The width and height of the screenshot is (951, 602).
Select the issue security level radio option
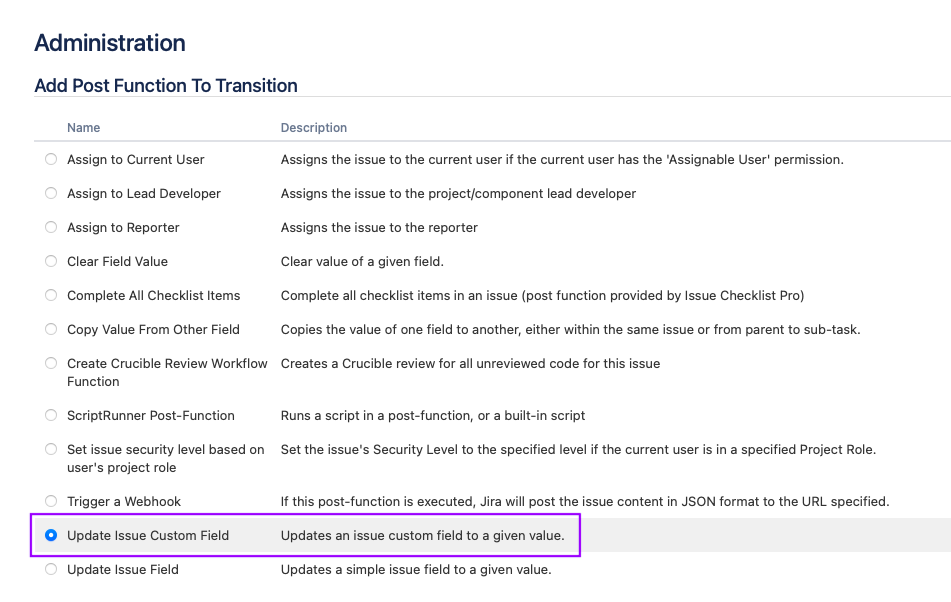pyautogui.click(x=51, y=449)
